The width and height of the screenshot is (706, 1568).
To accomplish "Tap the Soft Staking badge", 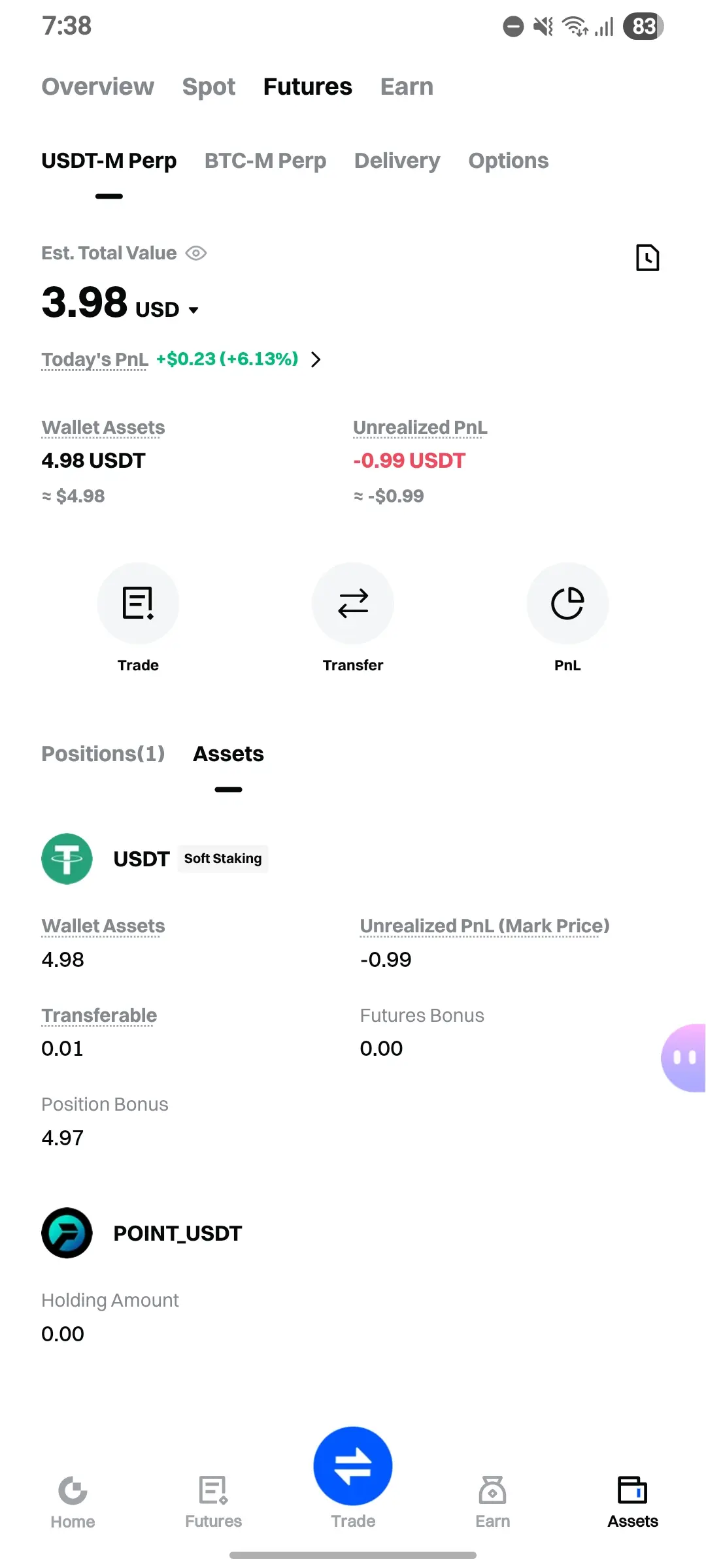I will tap(223, 858).
